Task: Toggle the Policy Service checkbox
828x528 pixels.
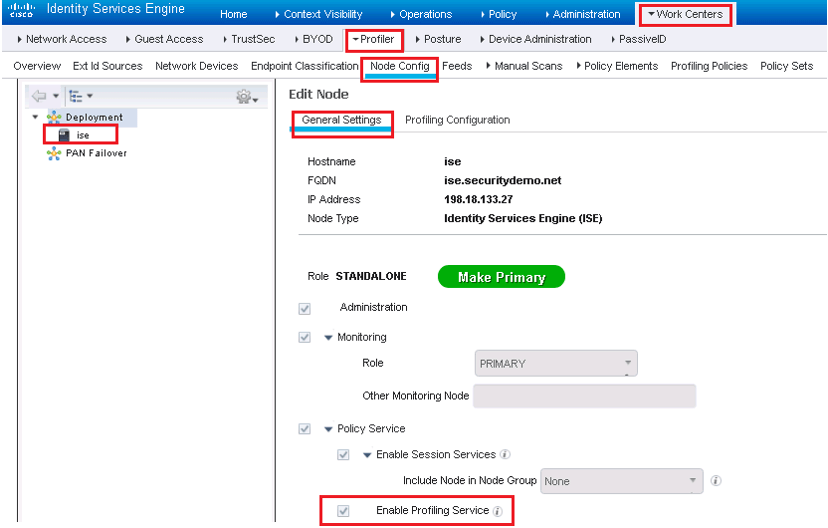Action: coord(305,429)
